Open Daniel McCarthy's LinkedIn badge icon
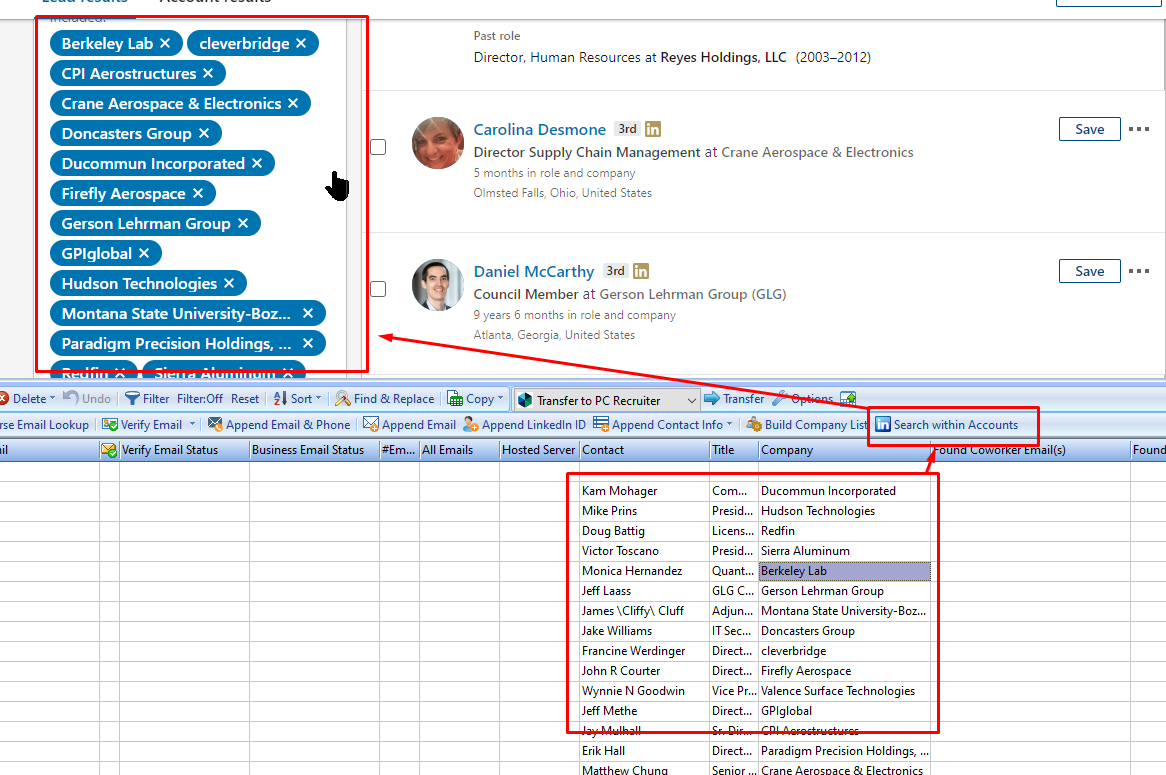This screenshot has height=775, width=1166. pyautogui.click(x=641, y=271)
